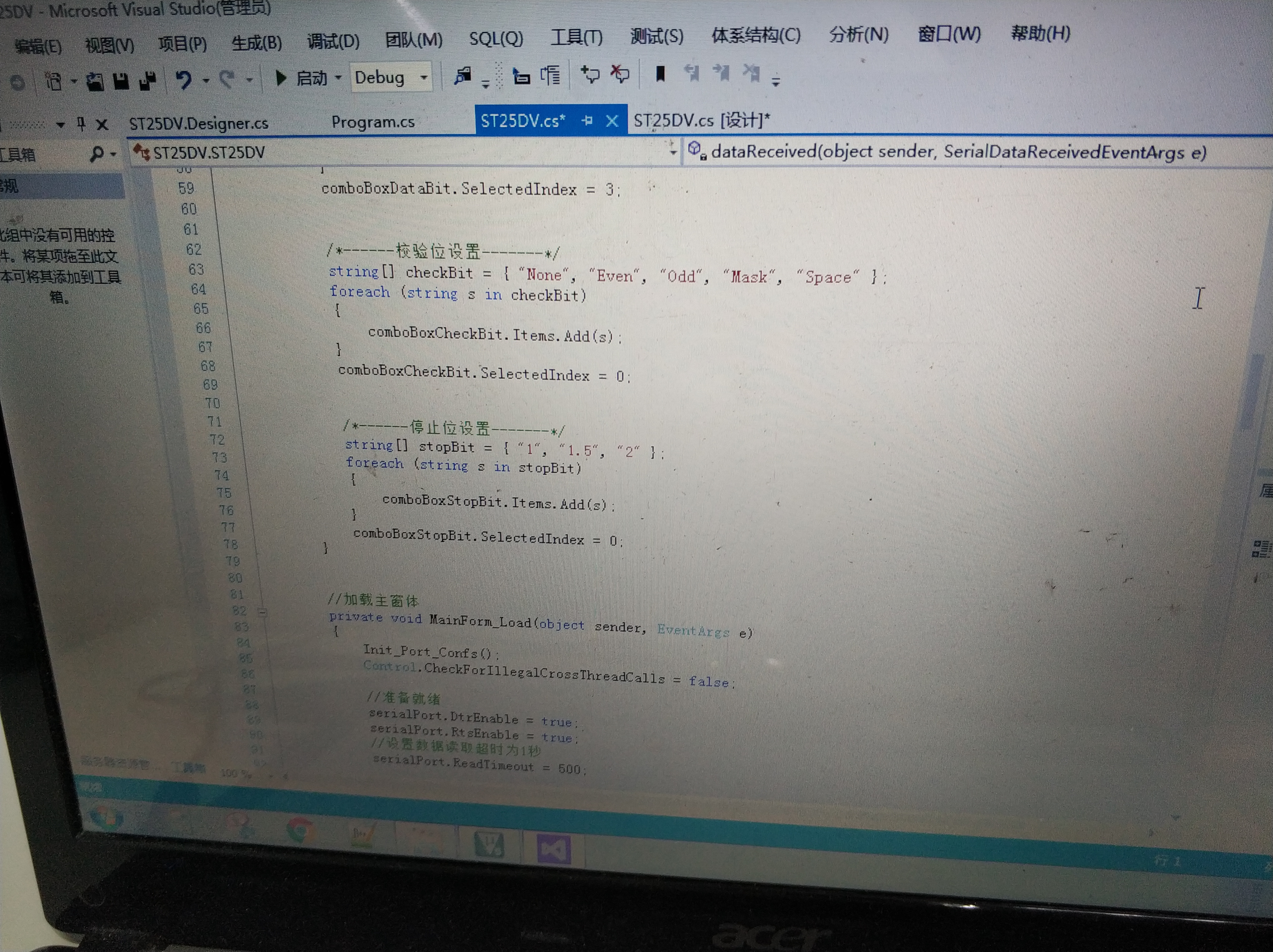Viewport: 1273px width, 952px height.
Task: Start debugging with the green play icon
Action: [281, 78]
